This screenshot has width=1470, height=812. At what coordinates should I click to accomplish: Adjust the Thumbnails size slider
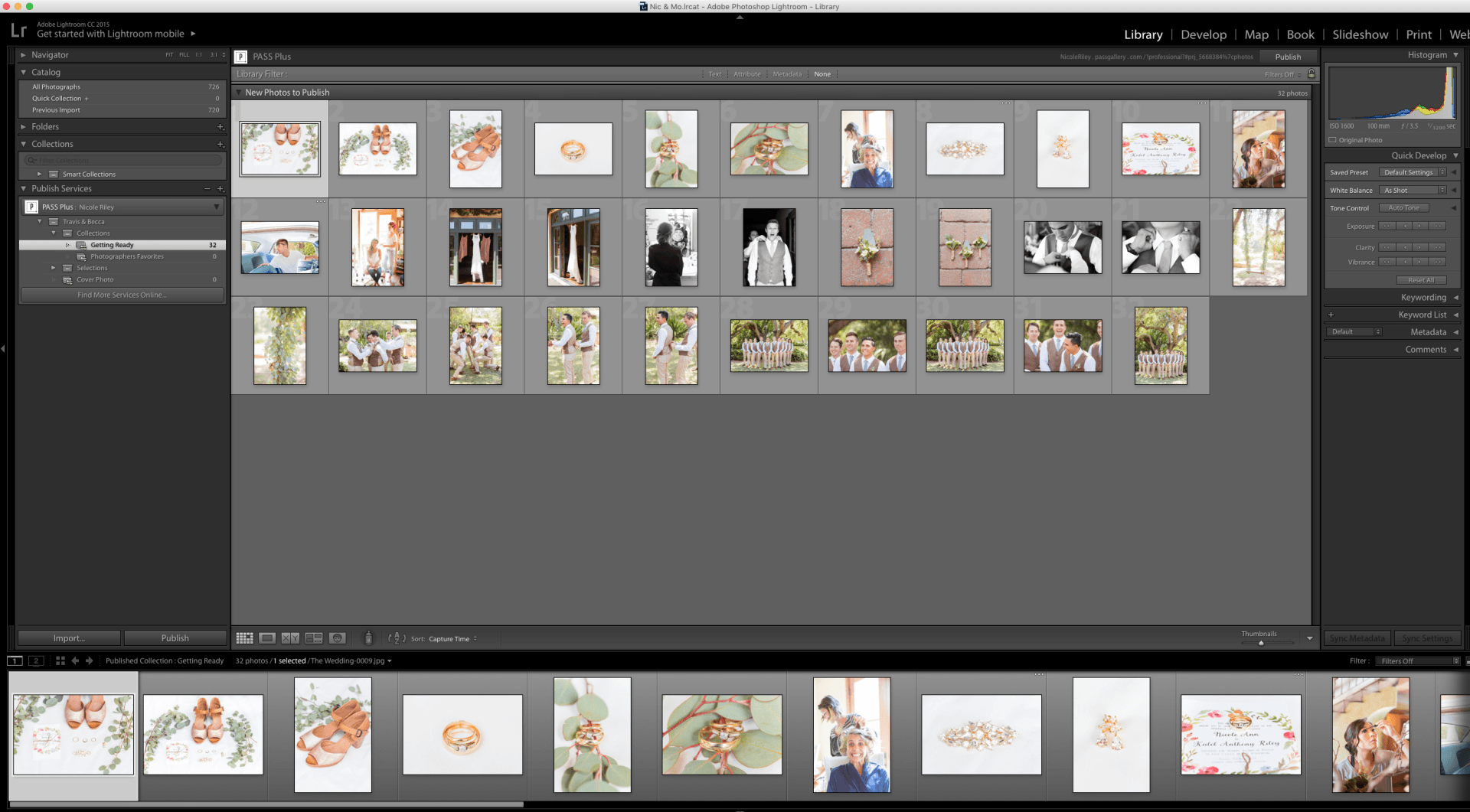tap(1261, 643)
